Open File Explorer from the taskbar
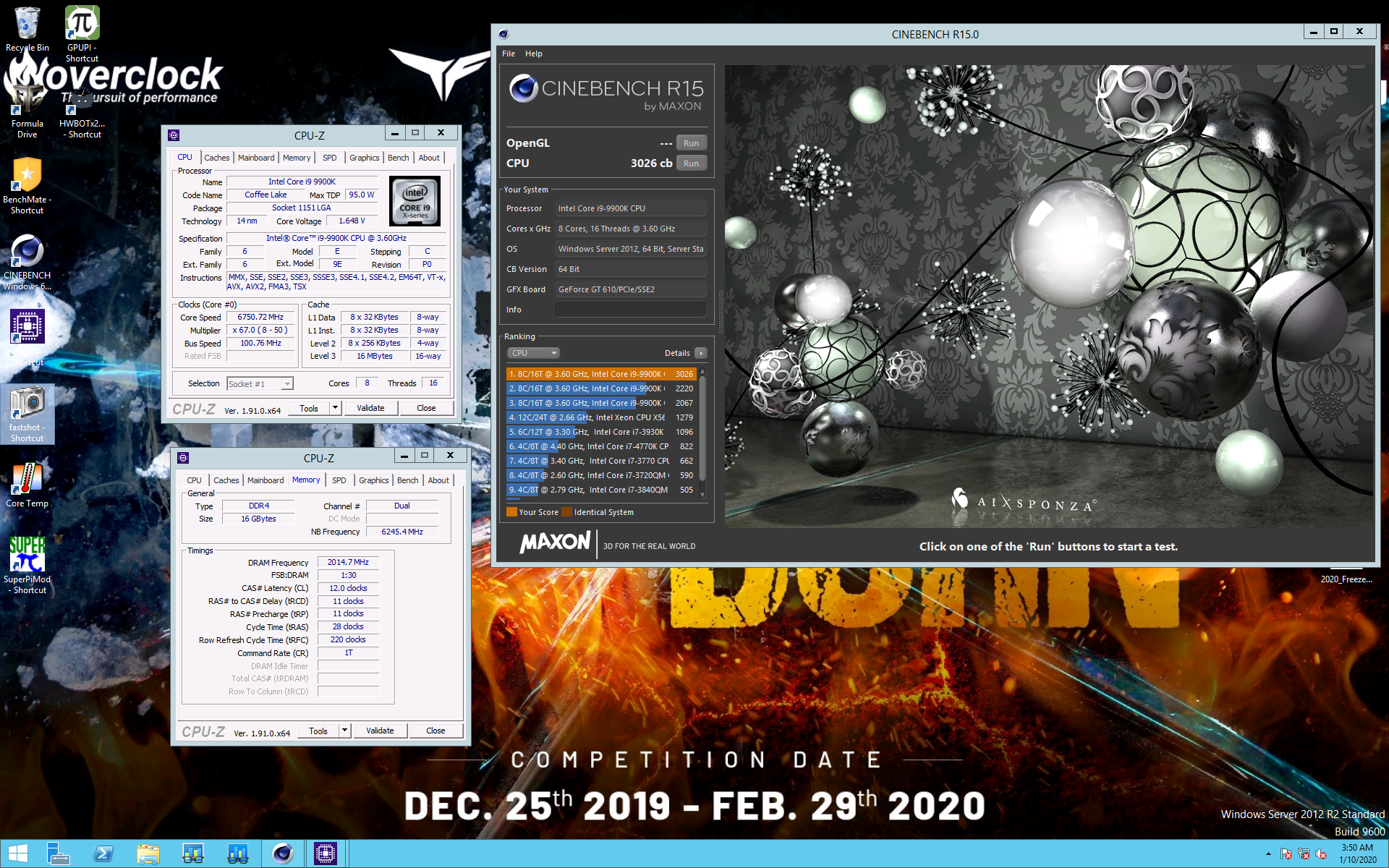 tap(148, 854)
